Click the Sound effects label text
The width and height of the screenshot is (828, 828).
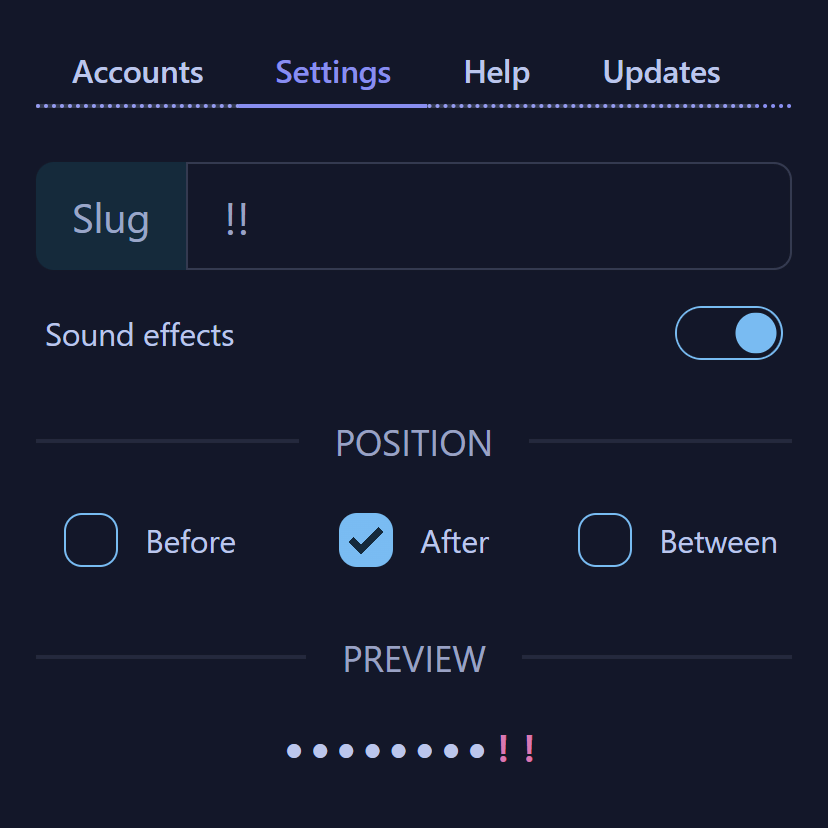click(x=139, y=335)
